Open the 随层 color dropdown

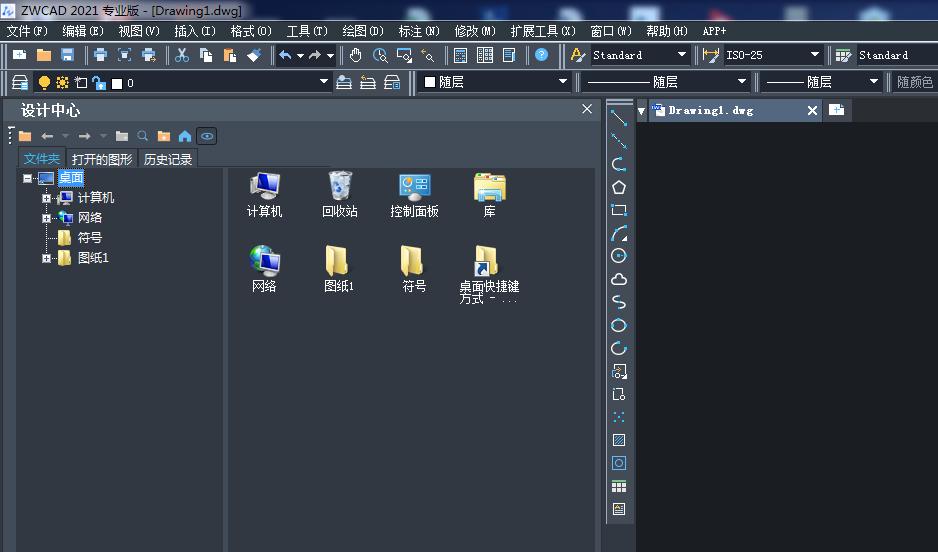pos(562,82)
